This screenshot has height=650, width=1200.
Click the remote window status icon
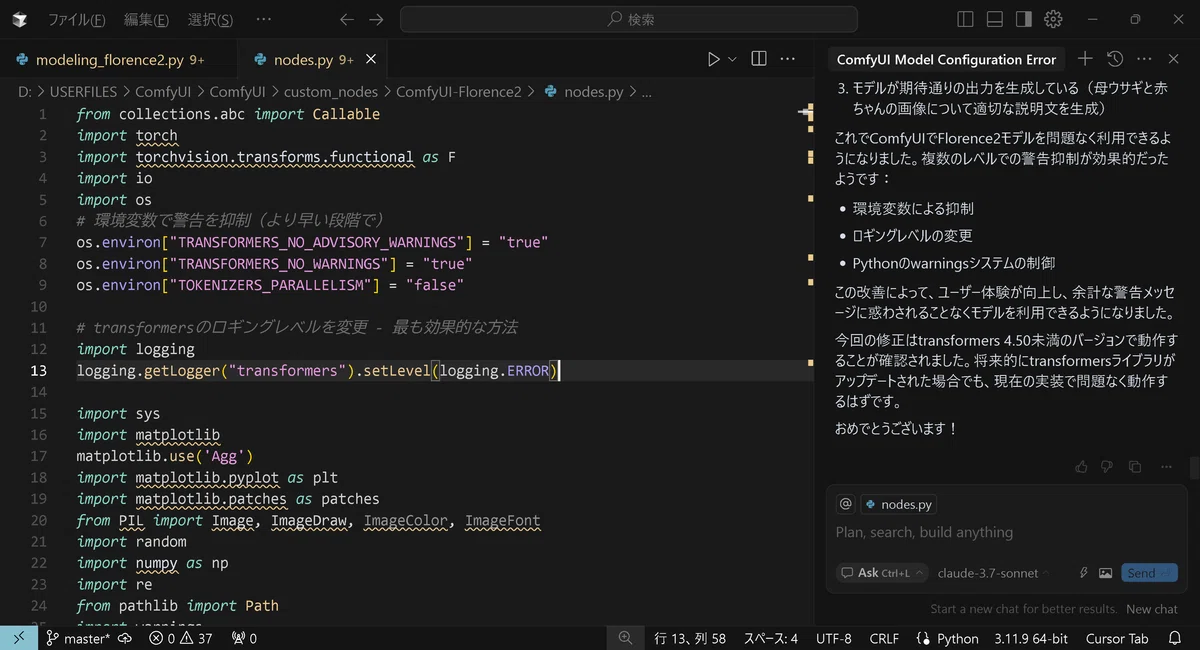19,638
